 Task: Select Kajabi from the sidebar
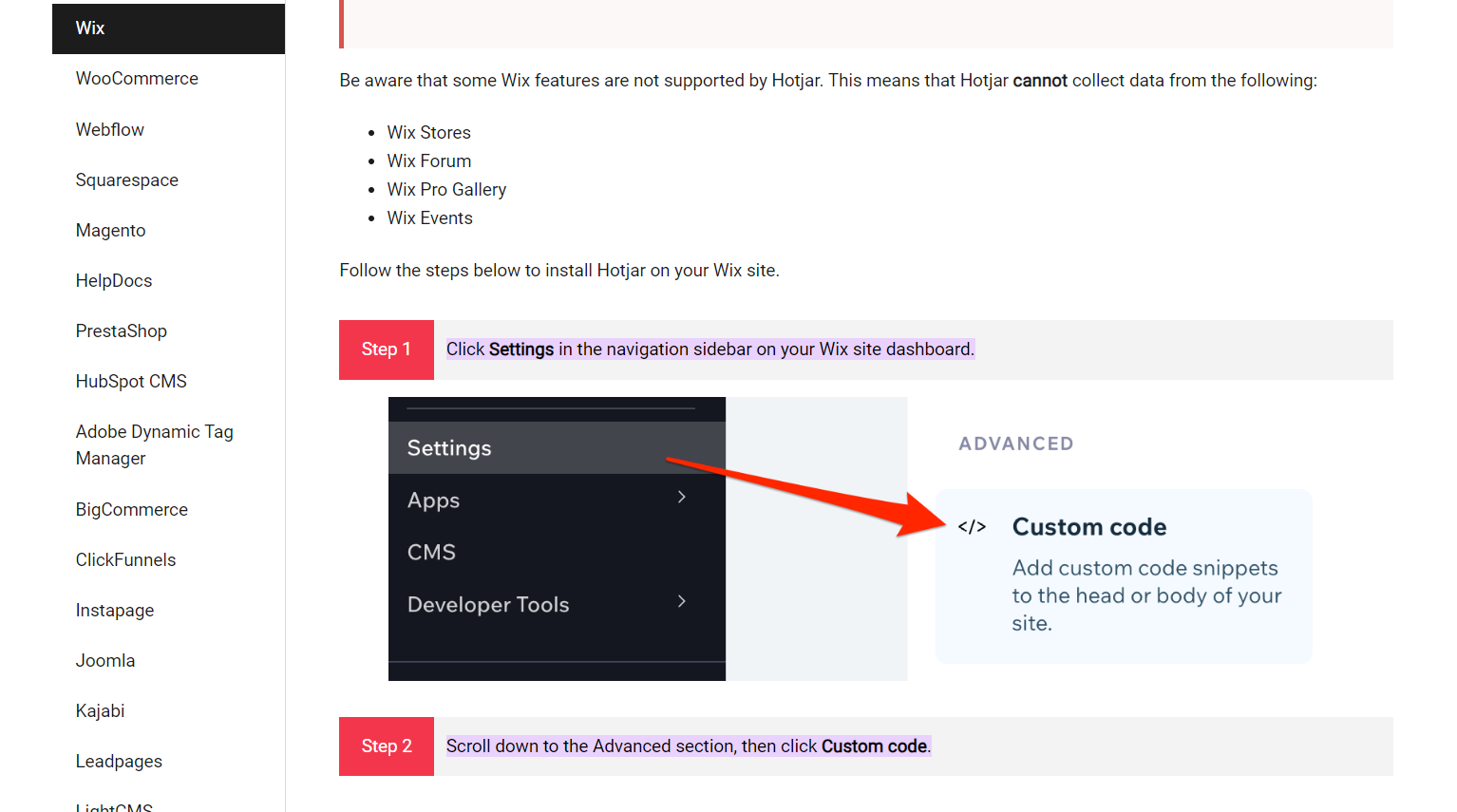(100, 710)
